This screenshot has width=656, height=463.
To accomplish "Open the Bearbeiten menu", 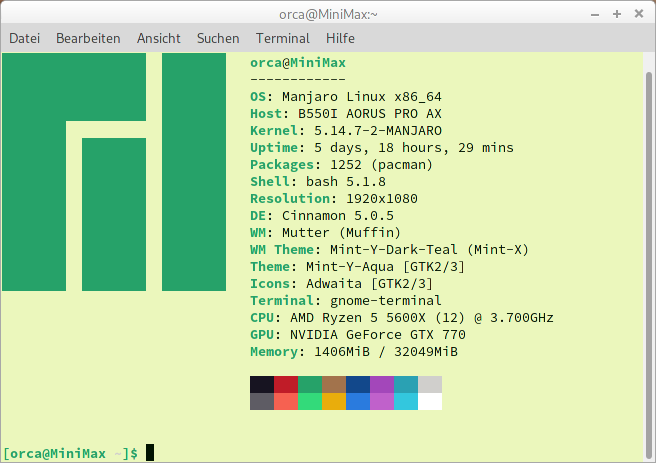I will tap(88, 38).
